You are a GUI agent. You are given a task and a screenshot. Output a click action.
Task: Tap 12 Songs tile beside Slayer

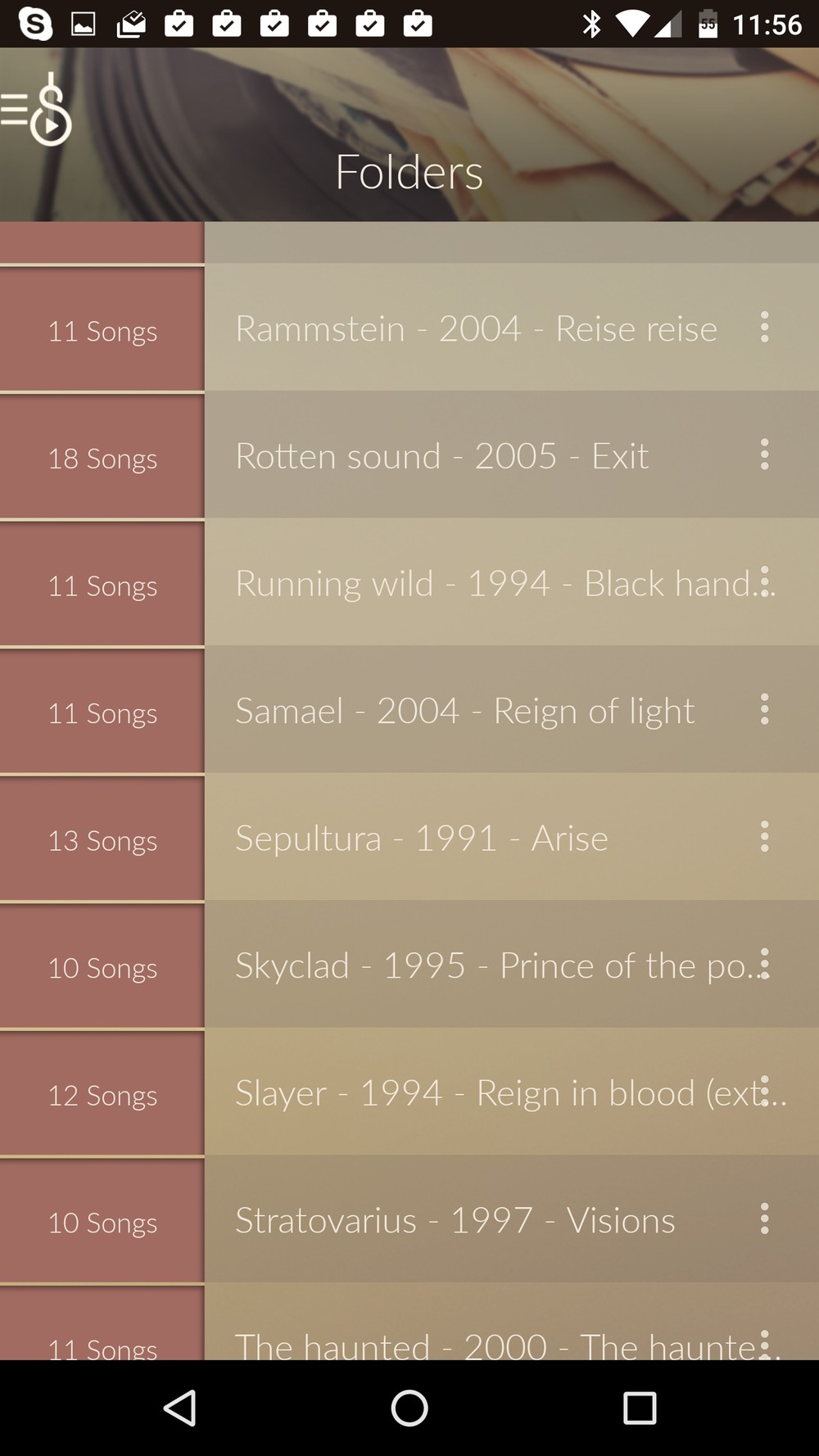coord(102,1095)
